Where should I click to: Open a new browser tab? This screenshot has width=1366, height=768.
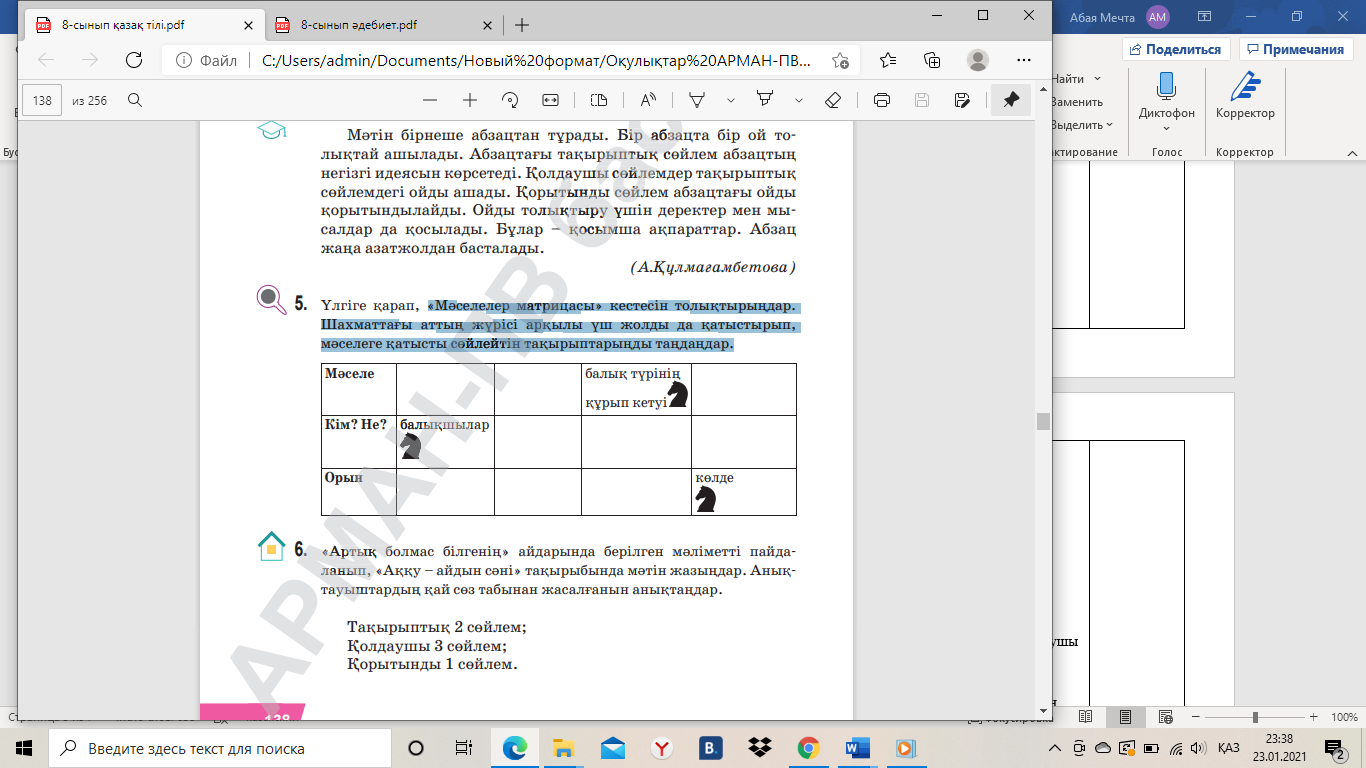point(521,25)
